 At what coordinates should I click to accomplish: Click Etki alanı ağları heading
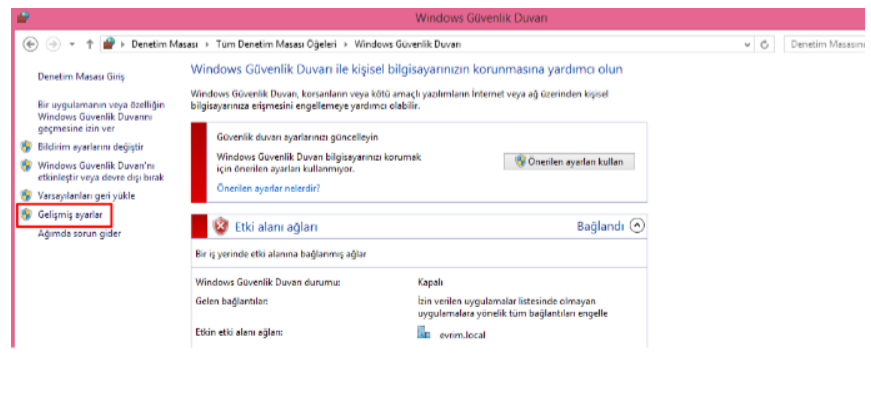pyautogui.click(x=277, y=227)
